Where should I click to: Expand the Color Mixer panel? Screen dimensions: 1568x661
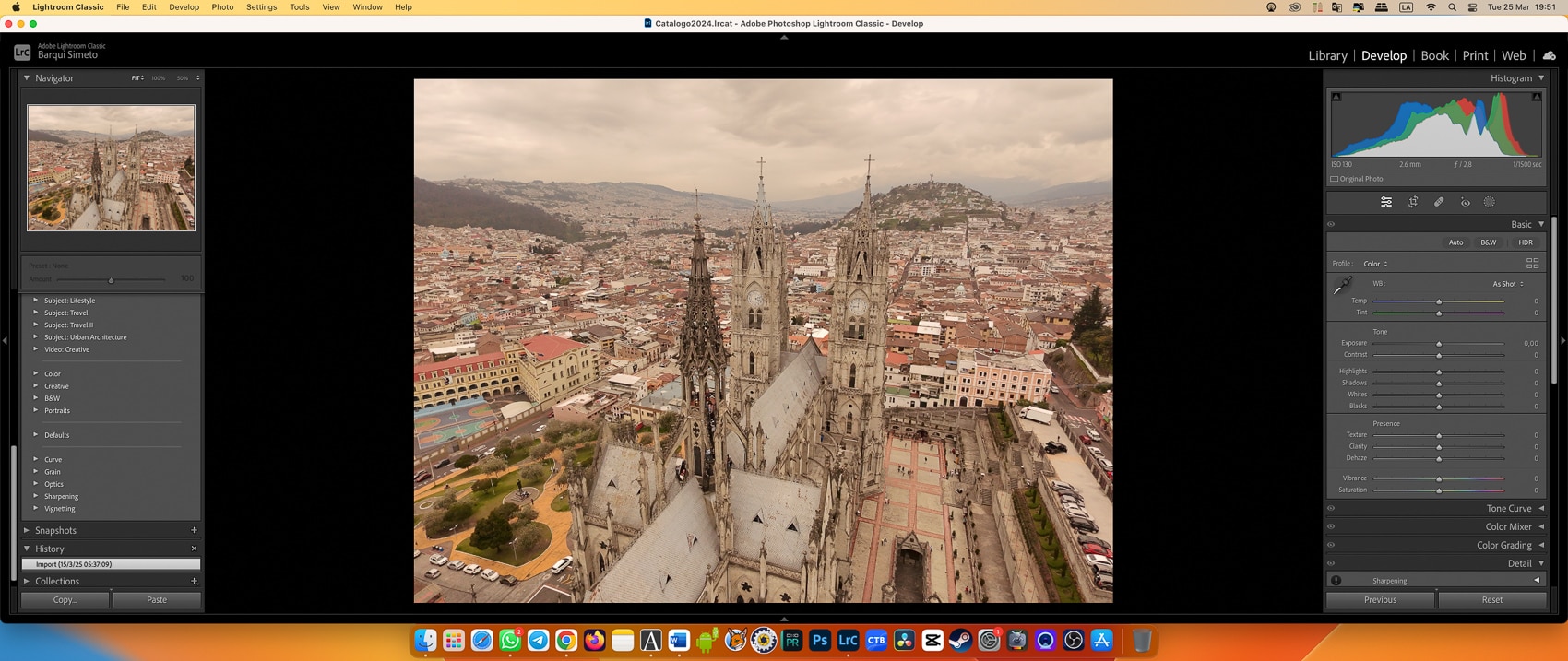coord(1541,526)
